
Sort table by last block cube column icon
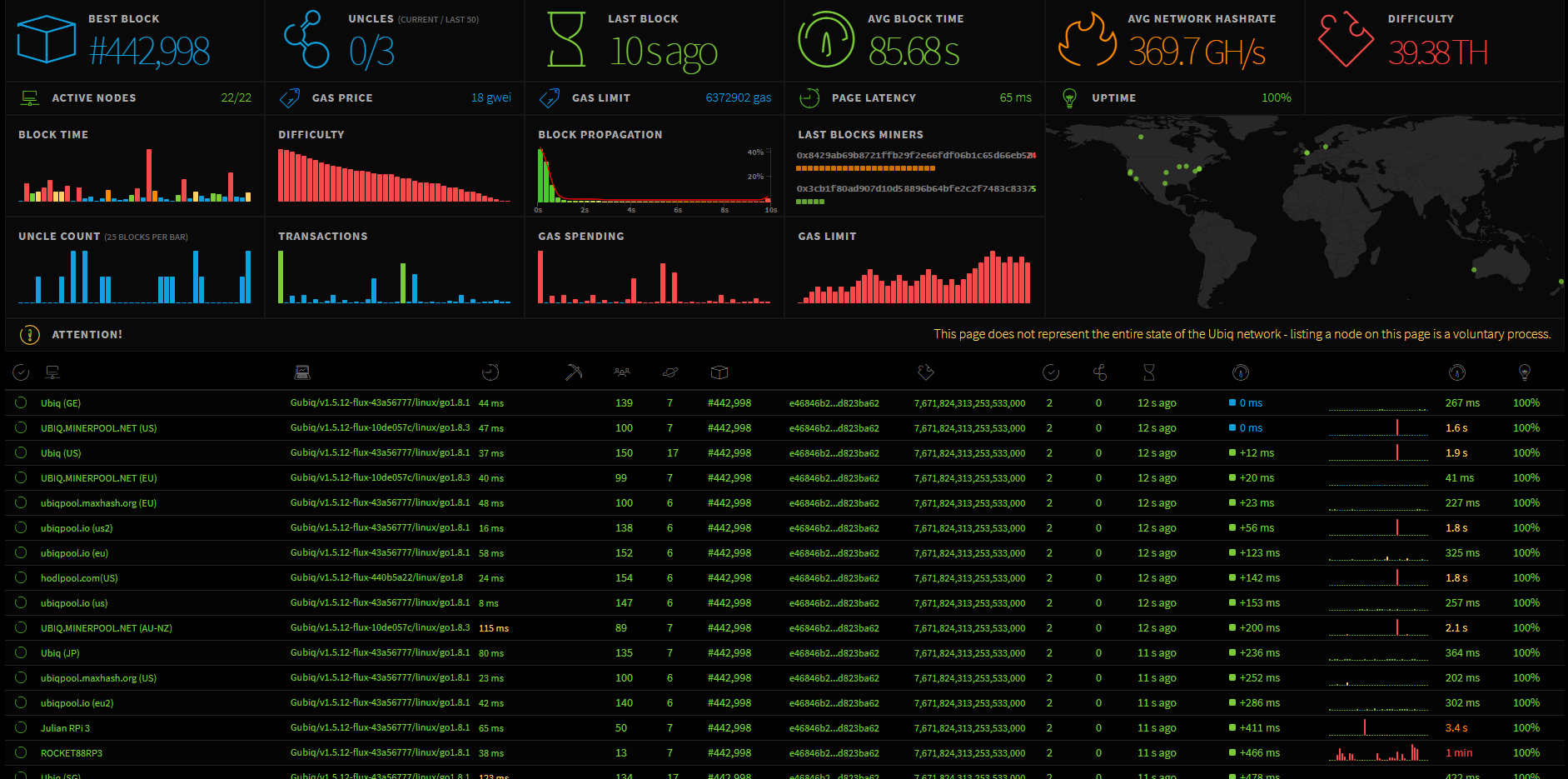pyautogui.click(x=719, y=372)
